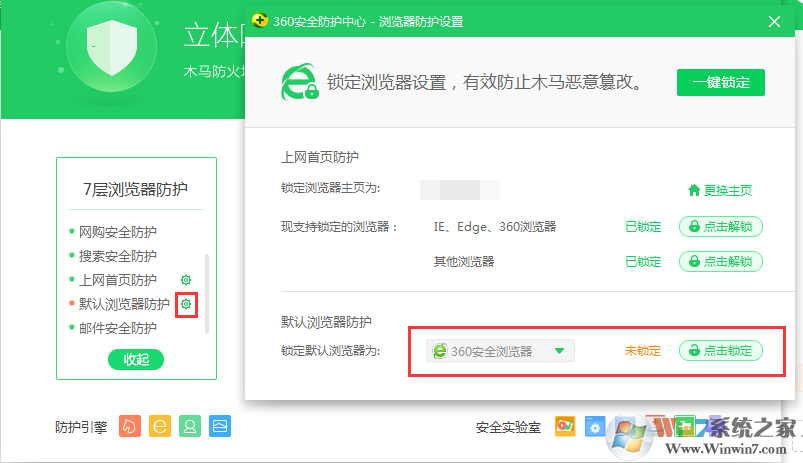
Task: Collapse the list with 收起 button
Action: click(x=136, y=360)
